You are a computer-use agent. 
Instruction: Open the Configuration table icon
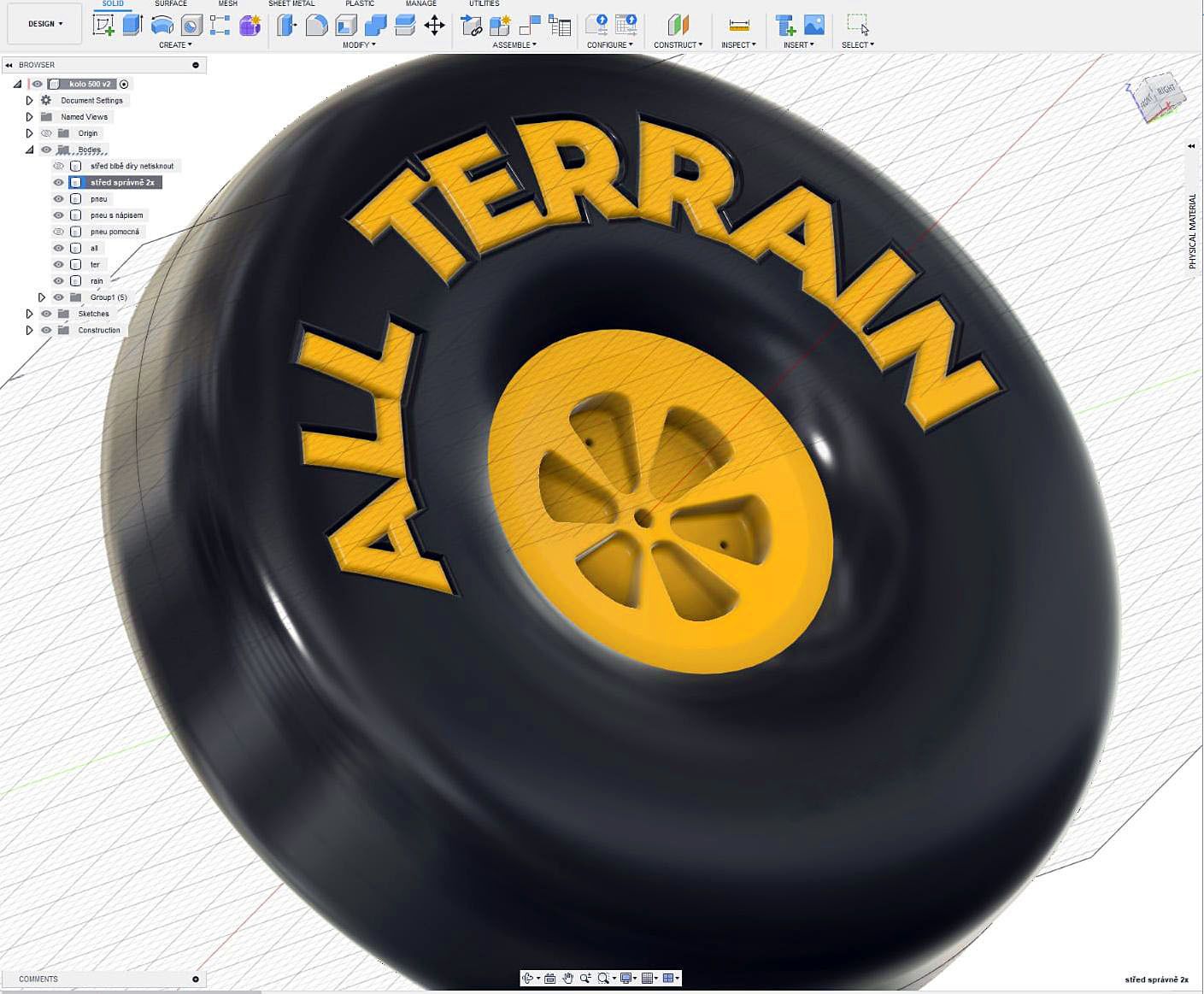tap(626, 25)
